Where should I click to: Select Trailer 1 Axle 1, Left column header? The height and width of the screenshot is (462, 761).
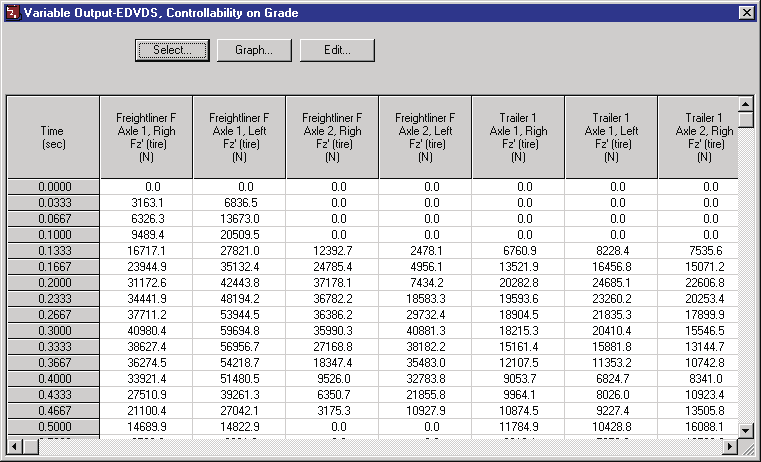coord(611,137)
